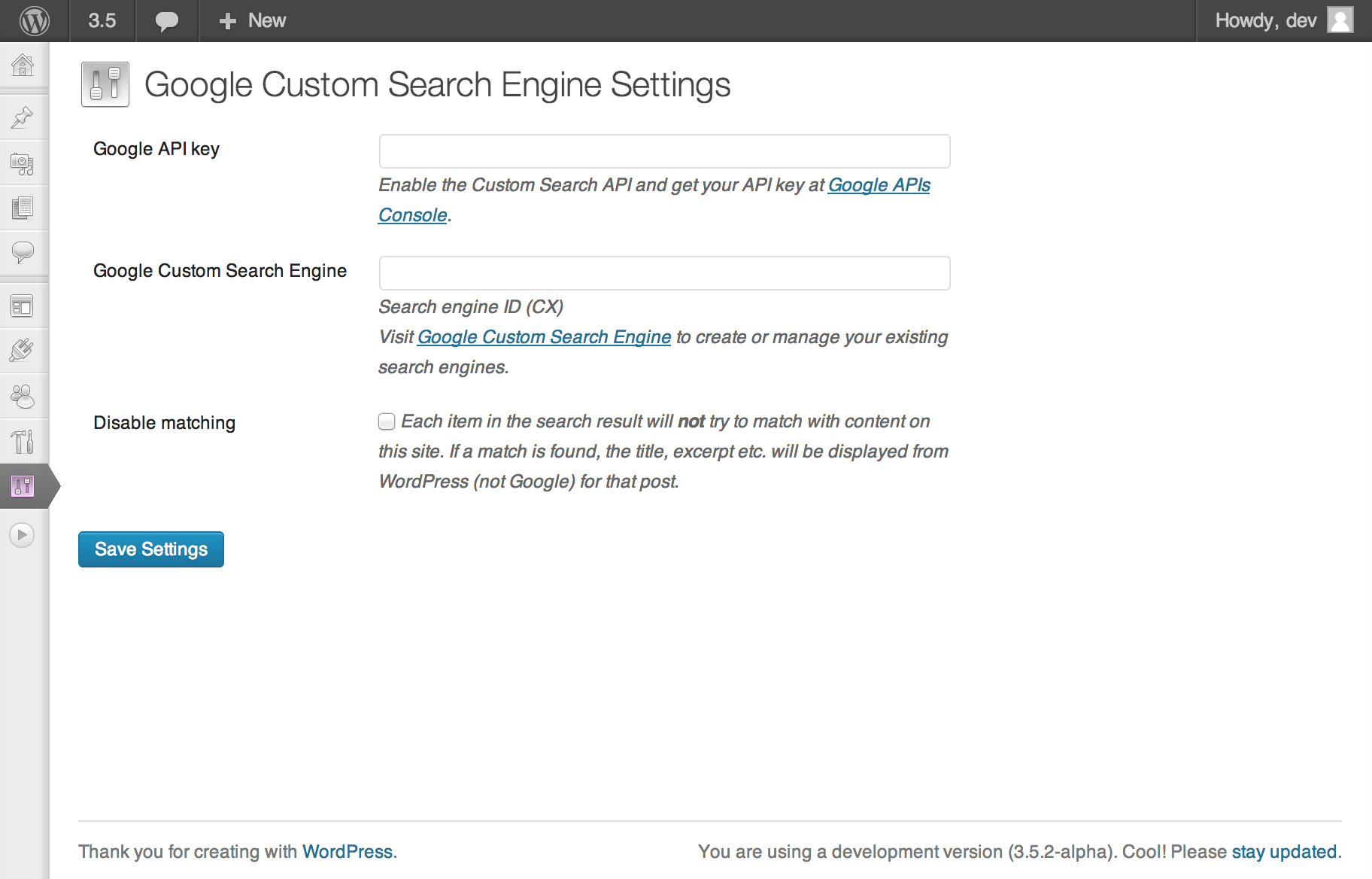
Task: Focus the Google API key text field
Action: click(664, 151)
